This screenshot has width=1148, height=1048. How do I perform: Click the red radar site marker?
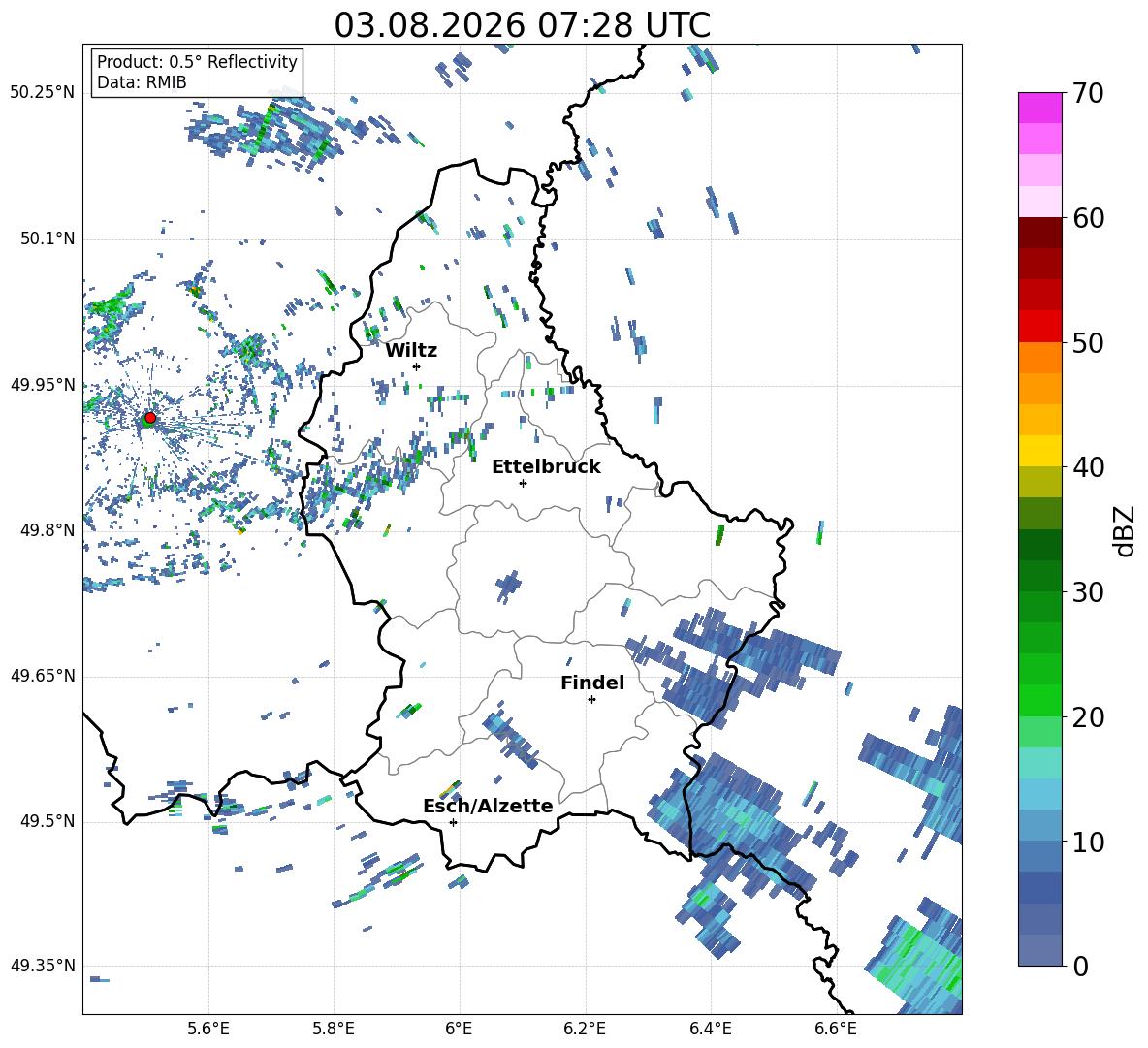[x=150, y=418]
